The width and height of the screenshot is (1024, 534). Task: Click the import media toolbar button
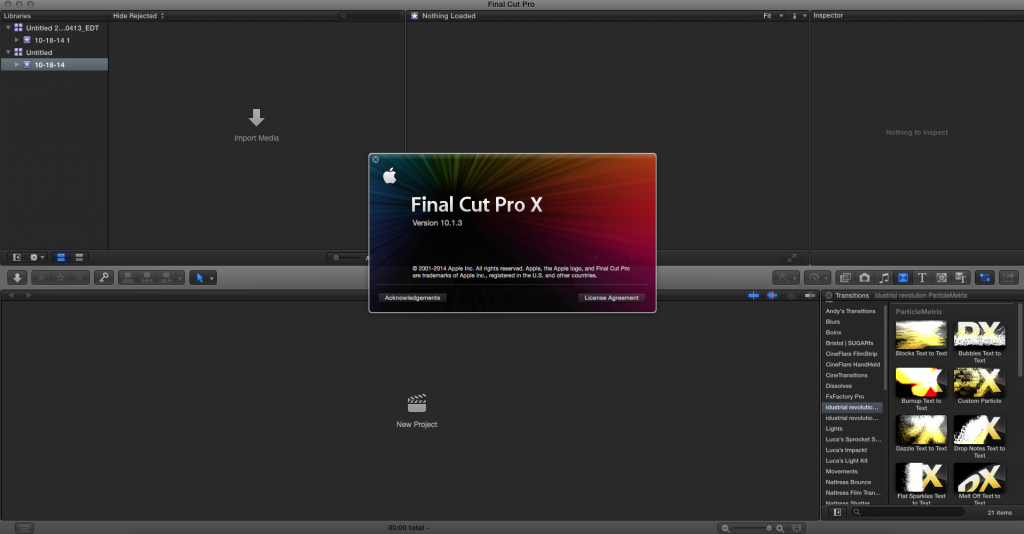17,277
